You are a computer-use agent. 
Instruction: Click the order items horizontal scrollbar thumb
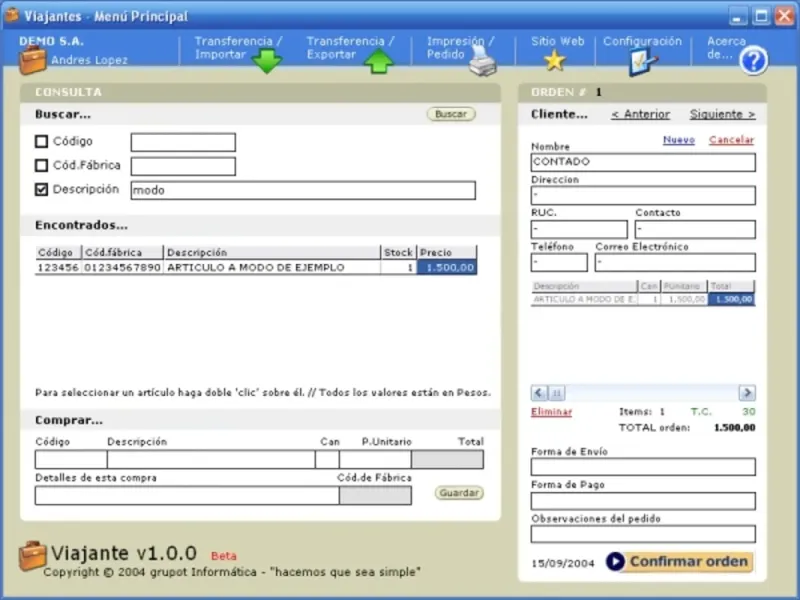[x=557, y=393]
